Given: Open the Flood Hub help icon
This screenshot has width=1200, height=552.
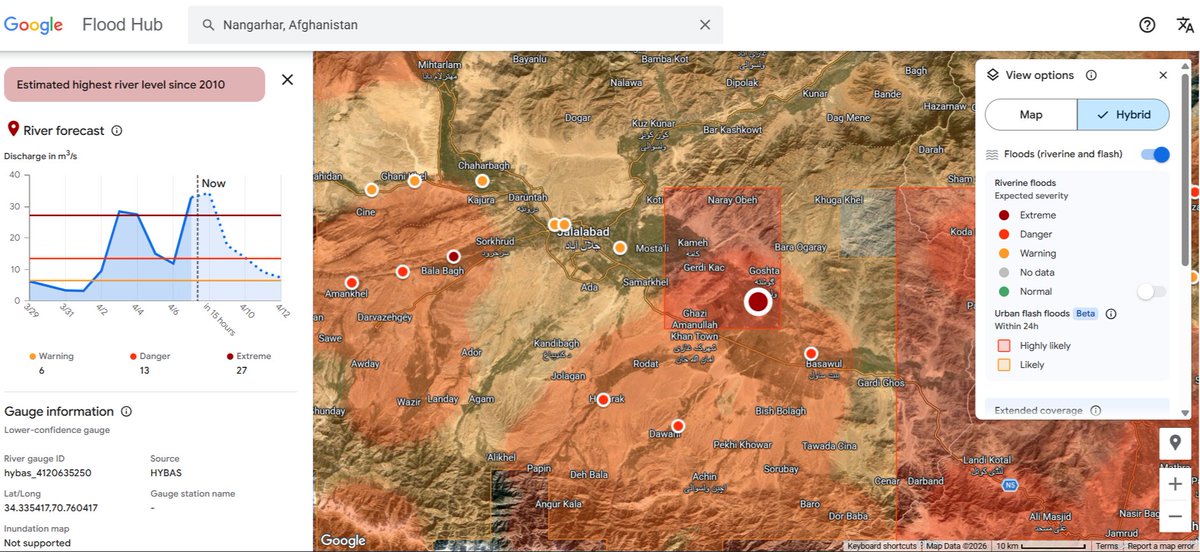Looking at the screenshot, I should coord(1147,25).
